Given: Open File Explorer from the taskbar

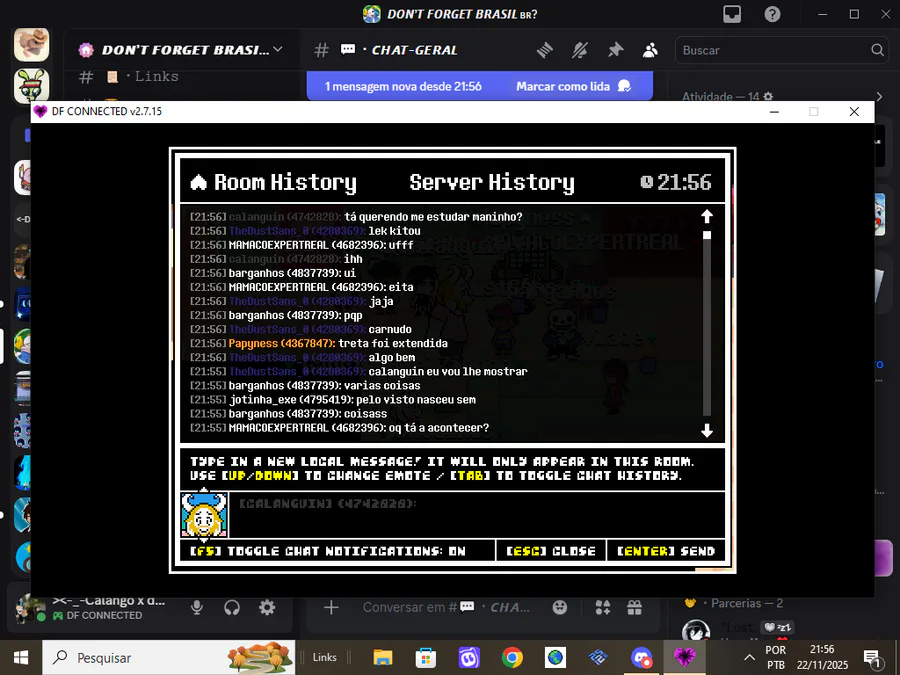Looking at the screenshot, I should coord(383,657).
